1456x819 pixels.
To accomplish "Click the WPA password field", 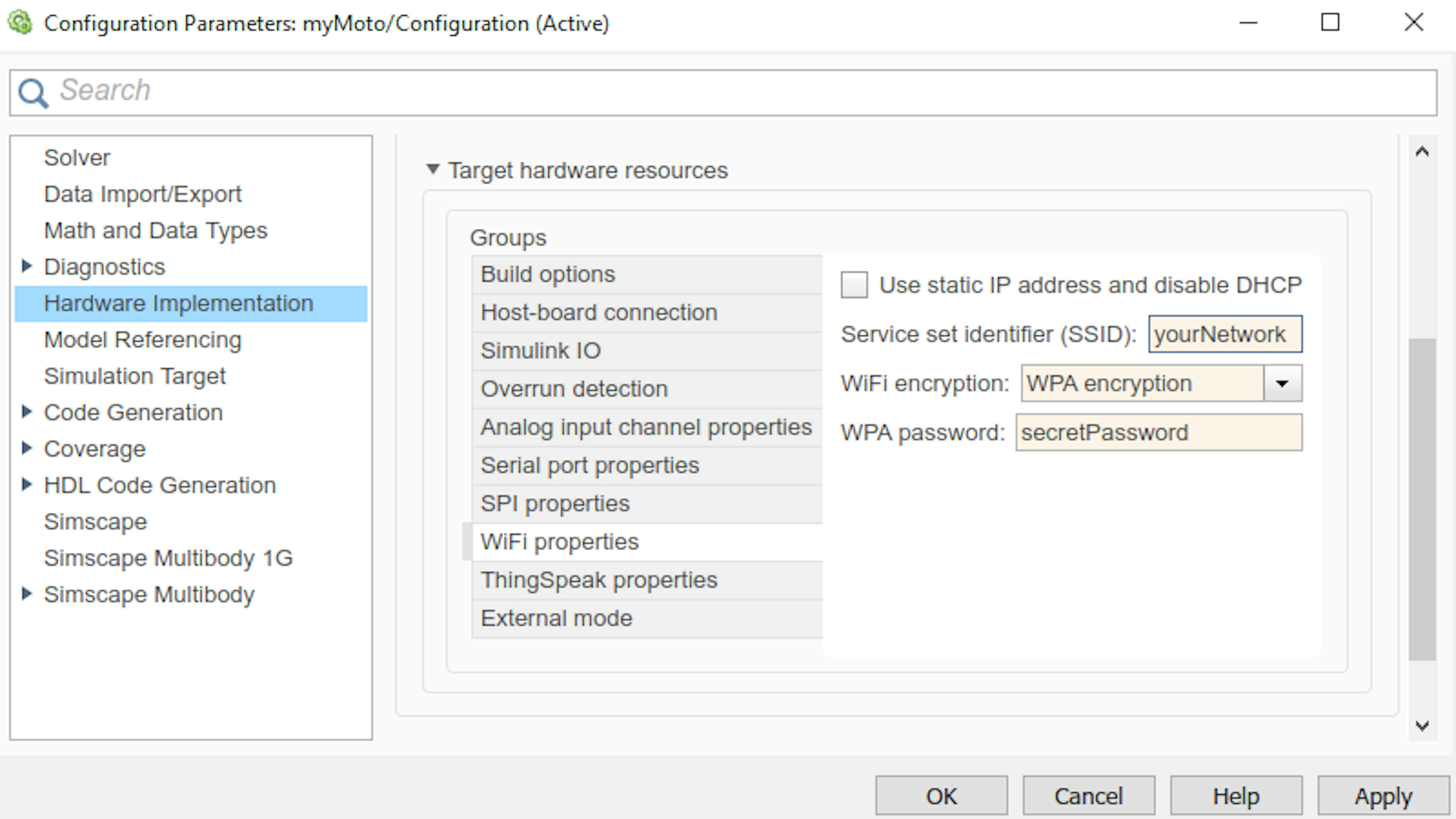I will click(x=1159, y=432).
